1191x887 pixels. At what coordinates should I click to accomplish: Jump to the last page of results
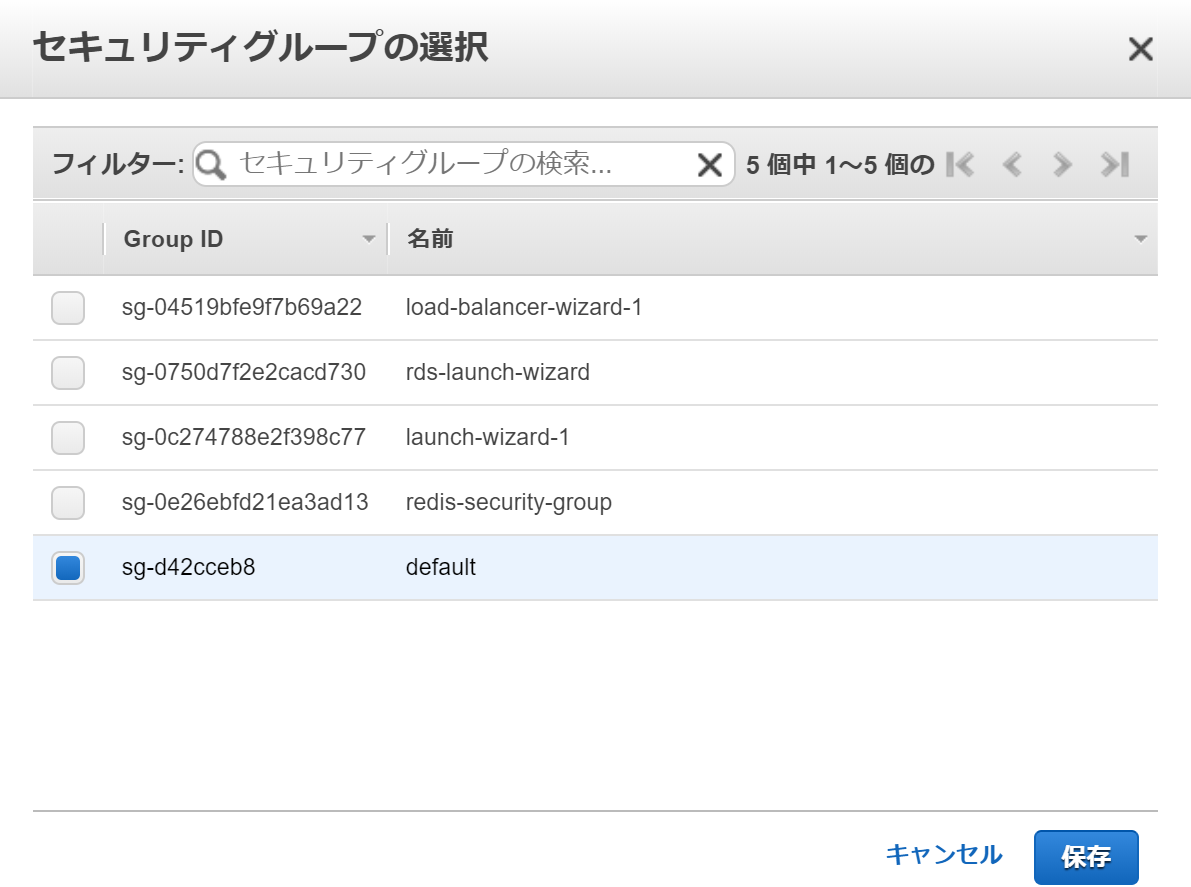point(1115,165)
